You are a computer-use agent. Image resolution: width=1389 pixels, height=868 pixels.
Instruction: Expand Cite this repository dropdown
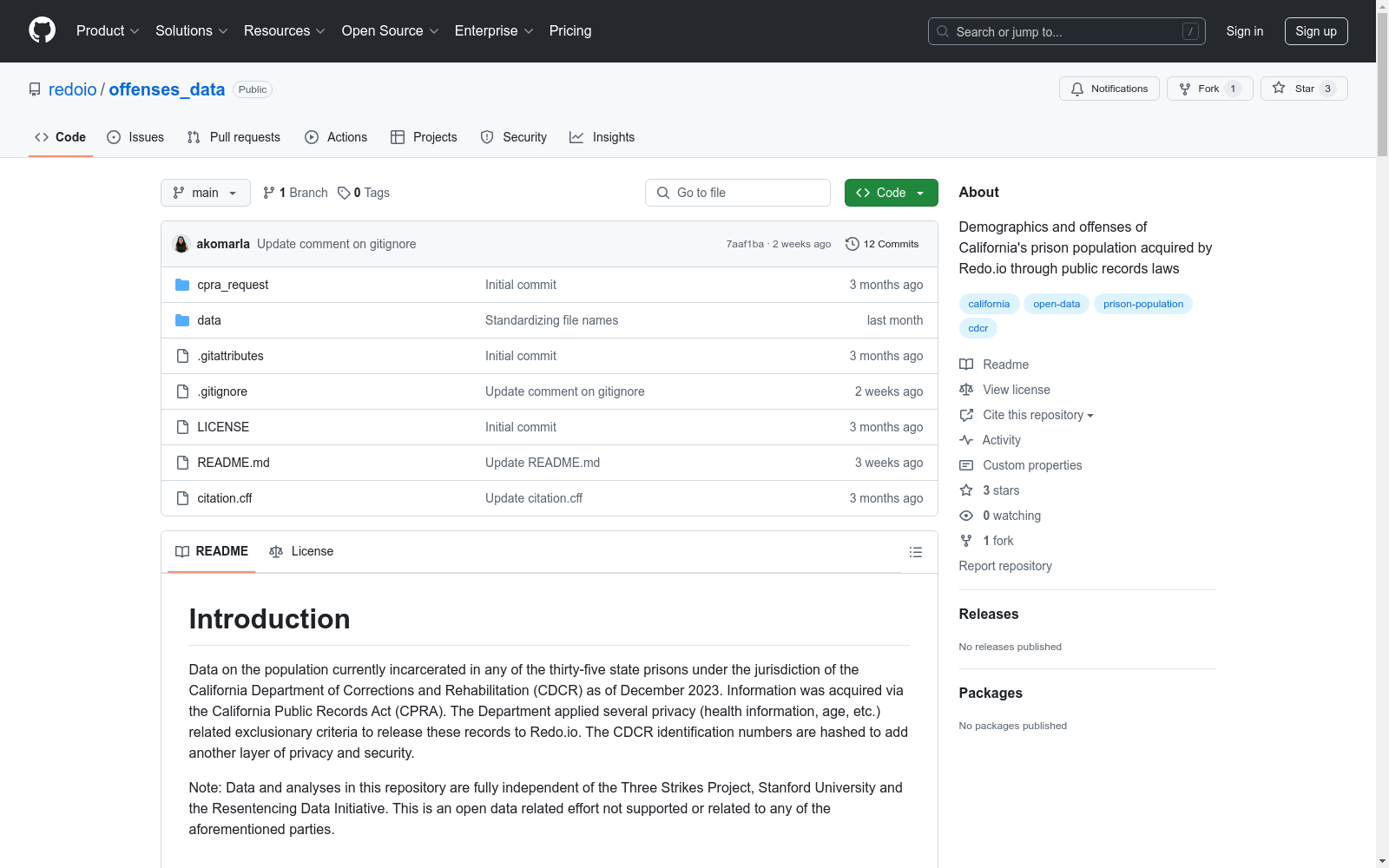[1038, 415]
